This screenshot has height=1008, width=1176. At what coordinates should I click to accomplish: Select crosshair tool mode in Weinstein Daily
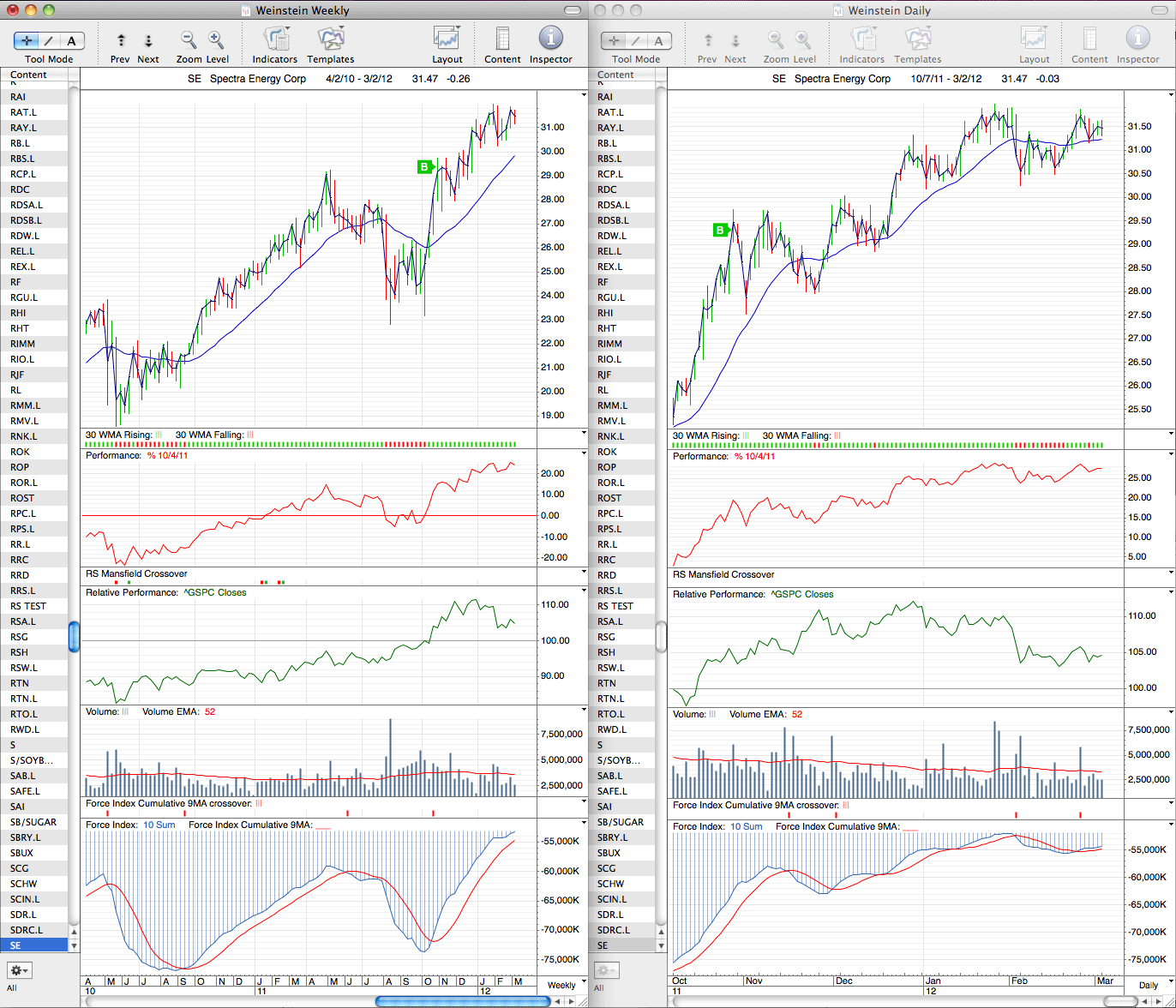click(613, 41)
